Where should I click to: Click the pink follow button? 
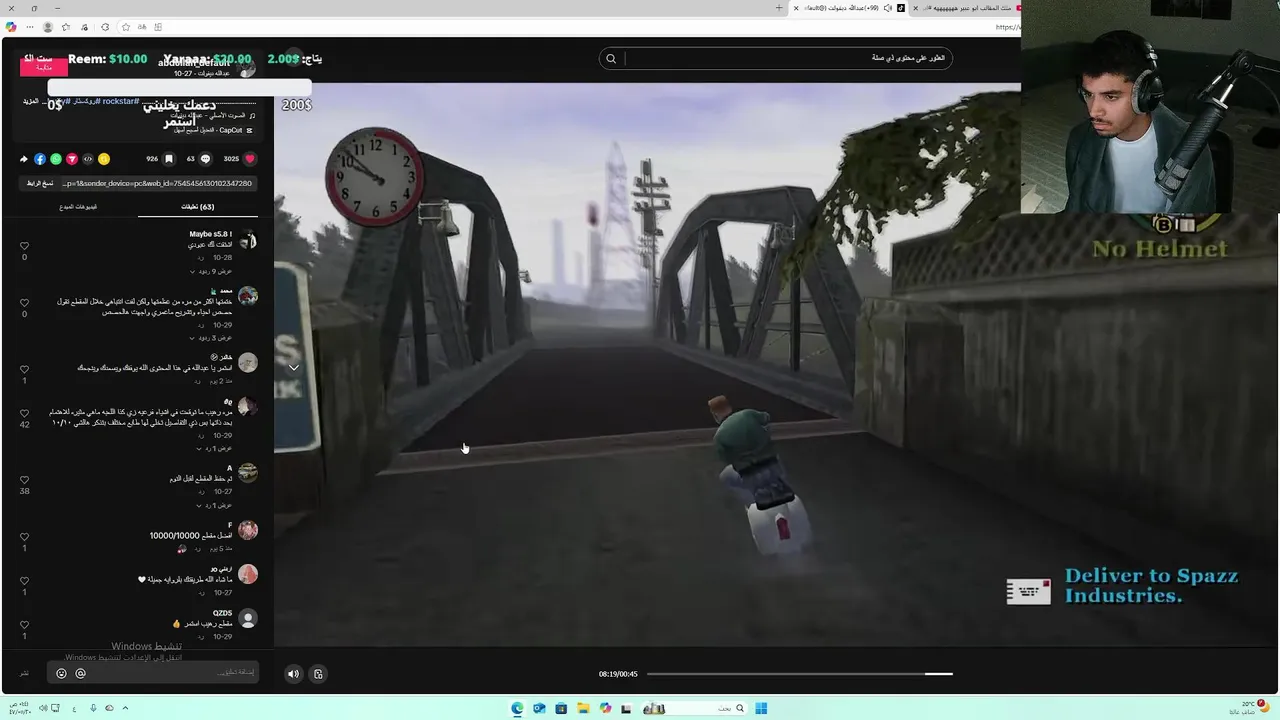[44, 67]
